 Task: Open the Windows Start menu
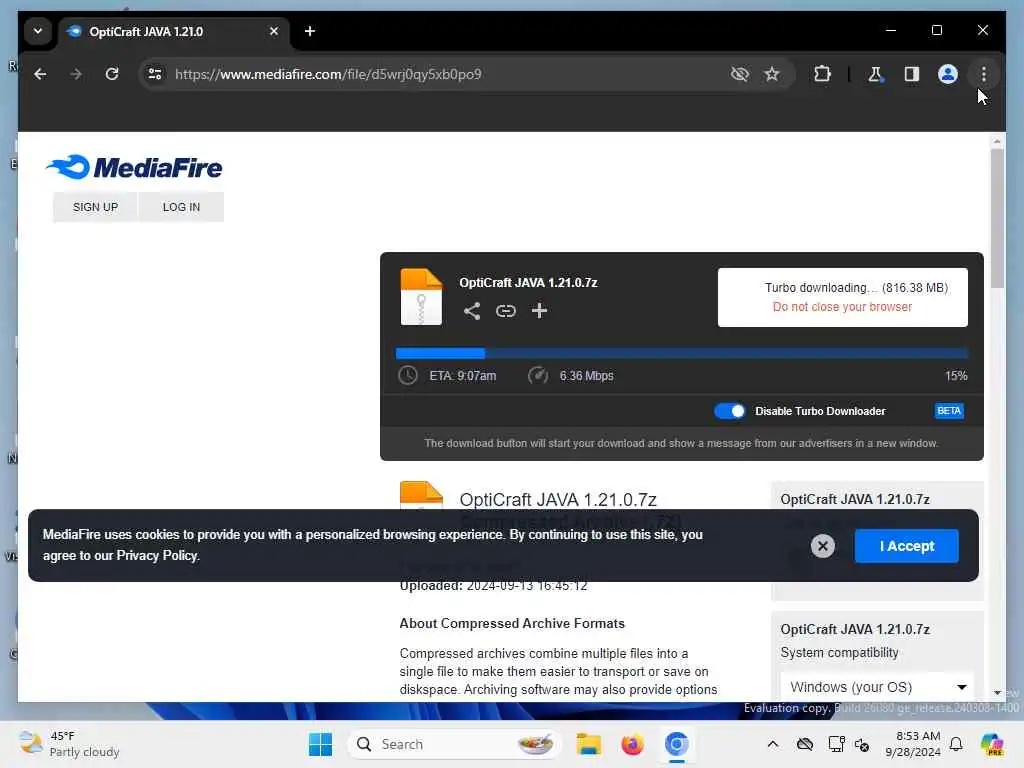tap(320, 744)
